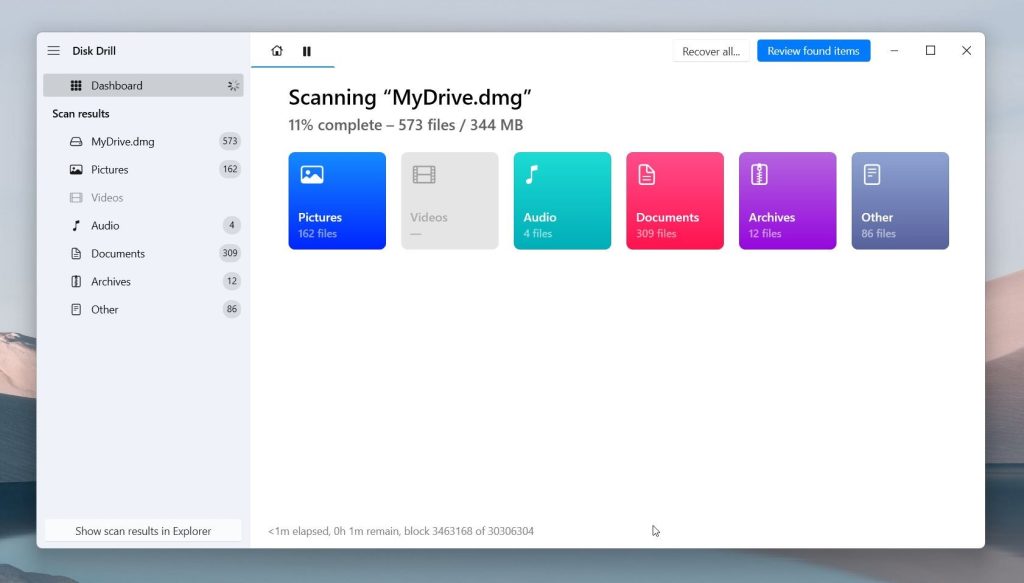Click the Archives tile showing 12 files
The height and width of the screenshot is (583, 1024).
pyautogui.click(x=787, y=200)
